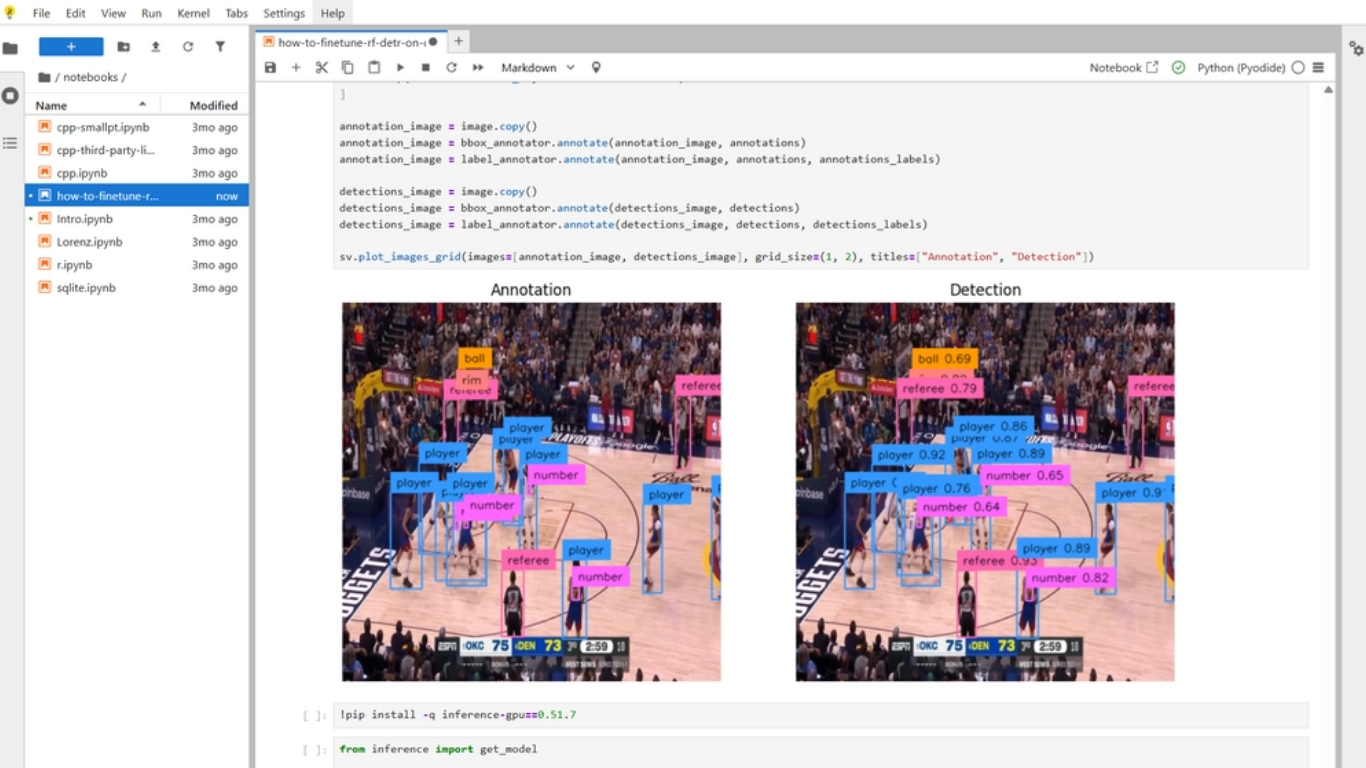Click the save notebook icon
This screenshot has height=768, width=1366.
coord(269,67)
